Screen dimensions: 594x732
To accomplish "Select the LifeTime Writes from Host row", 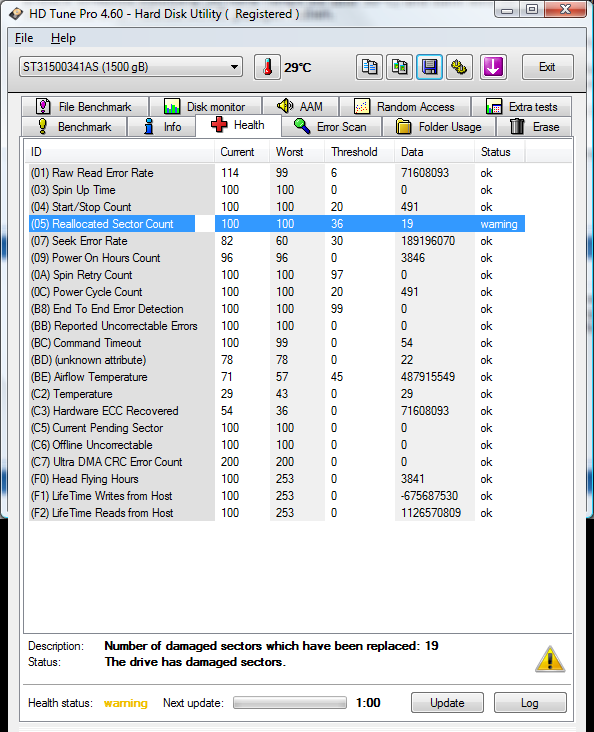I will coord(277,496).
